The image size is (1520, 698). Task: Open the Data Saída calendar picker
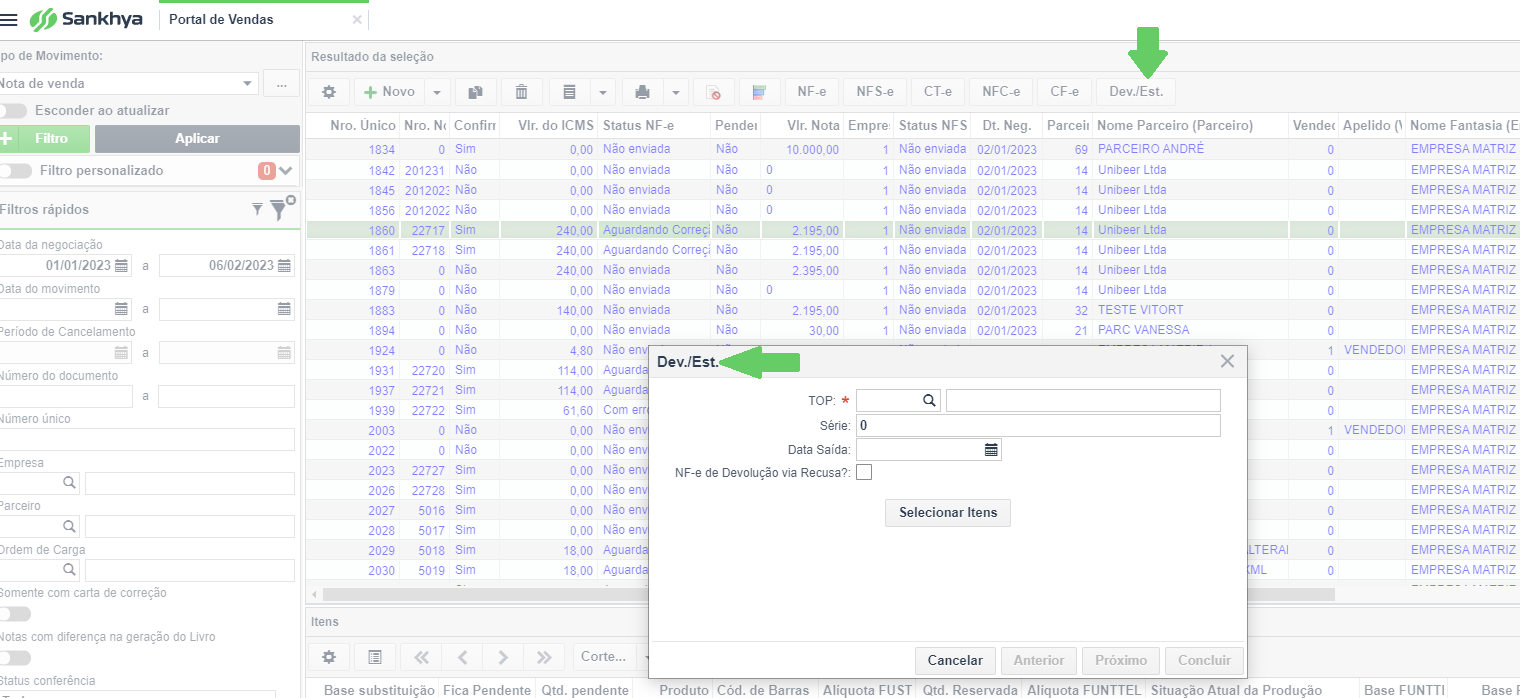(x=991, y=450)
